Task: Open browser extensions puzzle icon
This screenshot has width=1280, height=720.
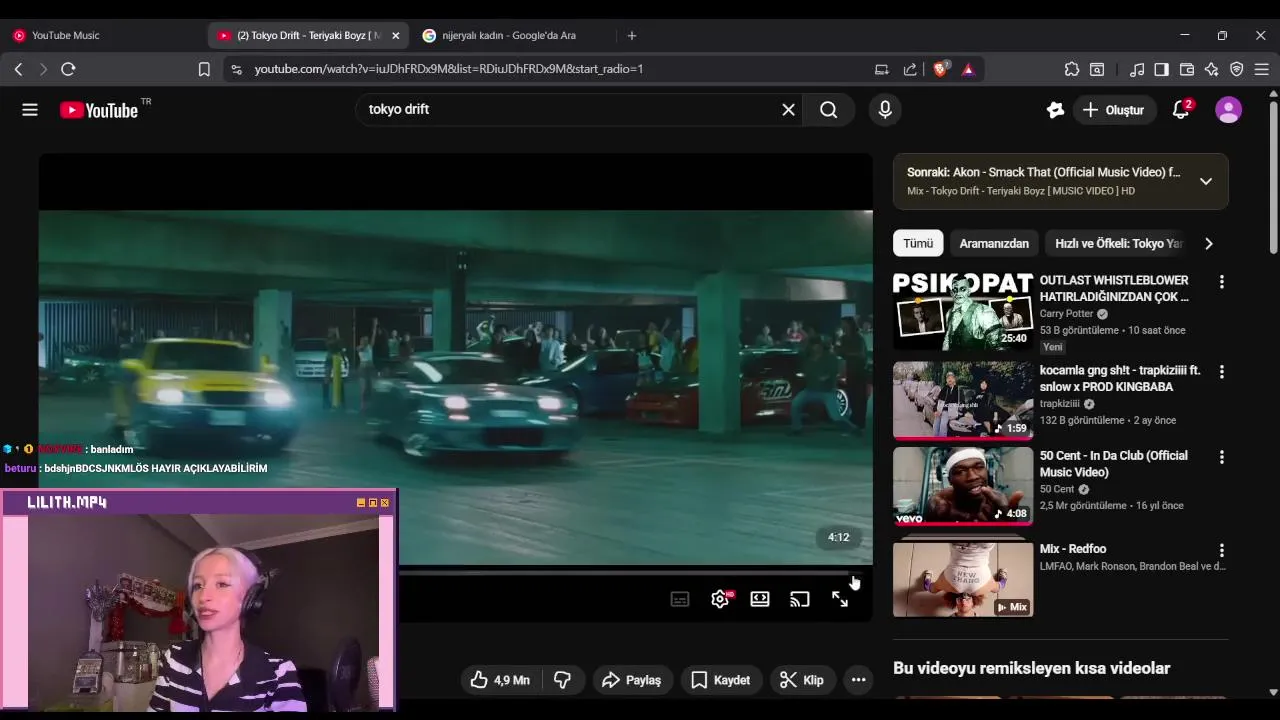Action: pos(1072,69)
